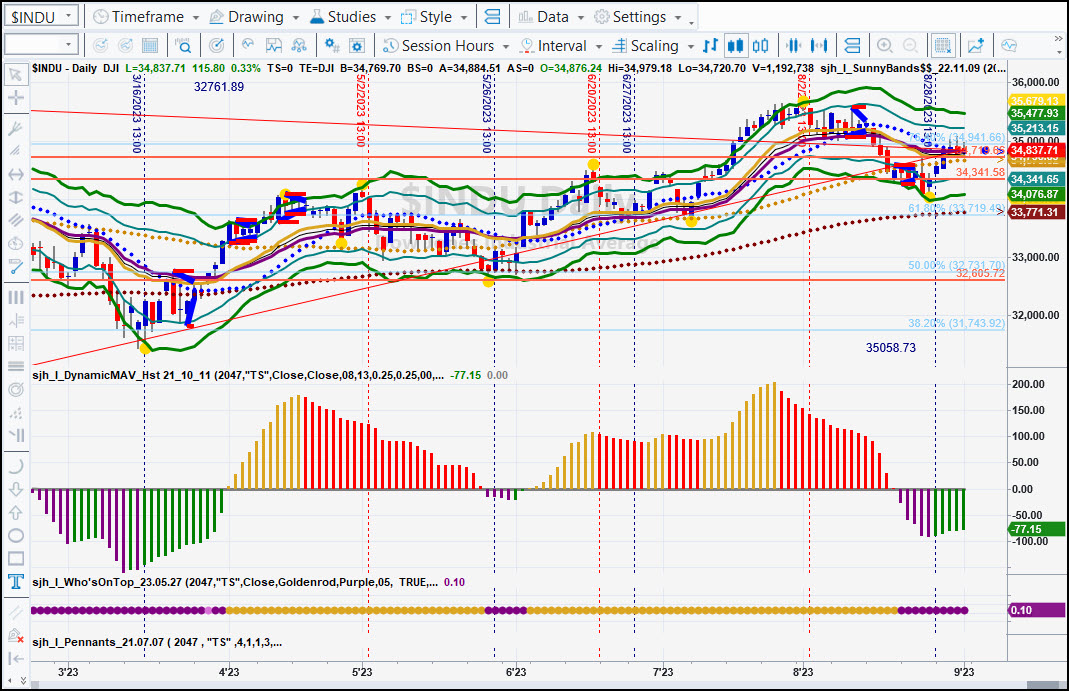1069x691 pixels.
Task: Select the Text drawing tool
Action: [15, 581]
